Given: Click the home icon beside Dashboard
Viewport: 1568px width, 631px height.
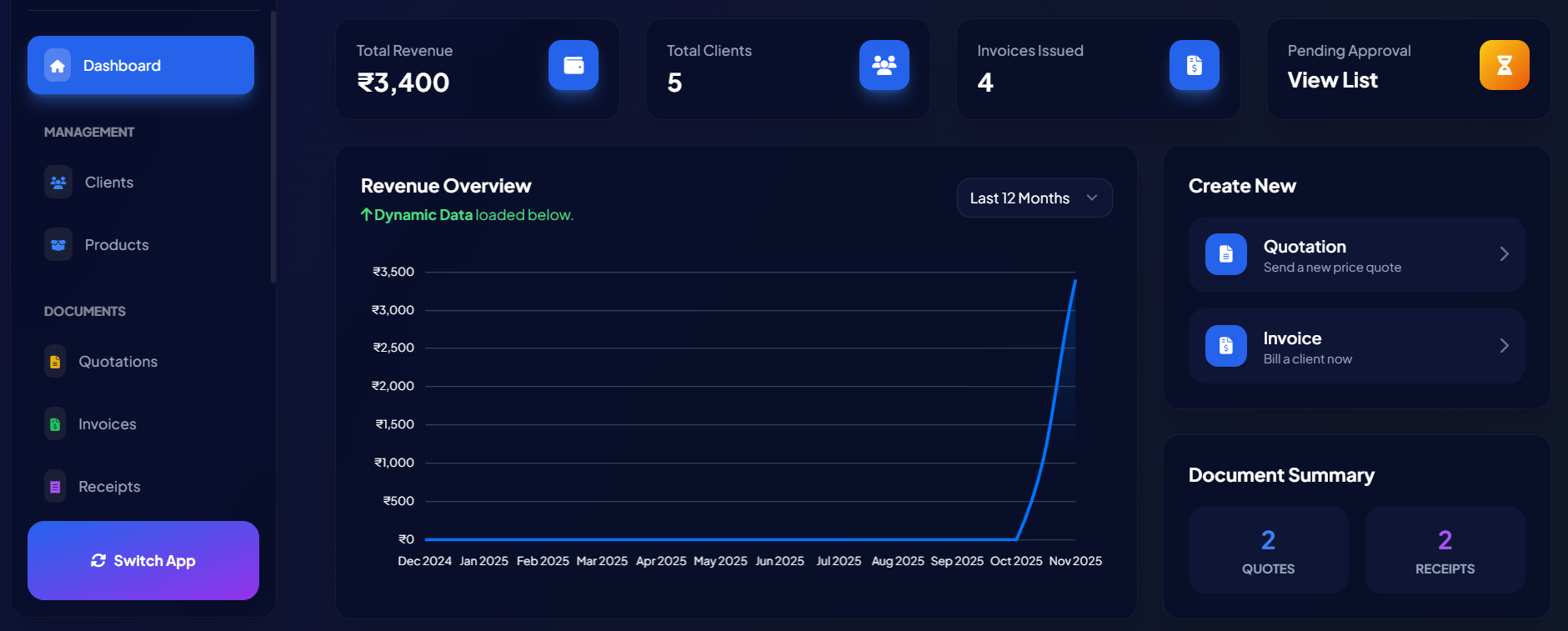Looking at the screenshot, I should pyautogui.click(x=58, y=65).
